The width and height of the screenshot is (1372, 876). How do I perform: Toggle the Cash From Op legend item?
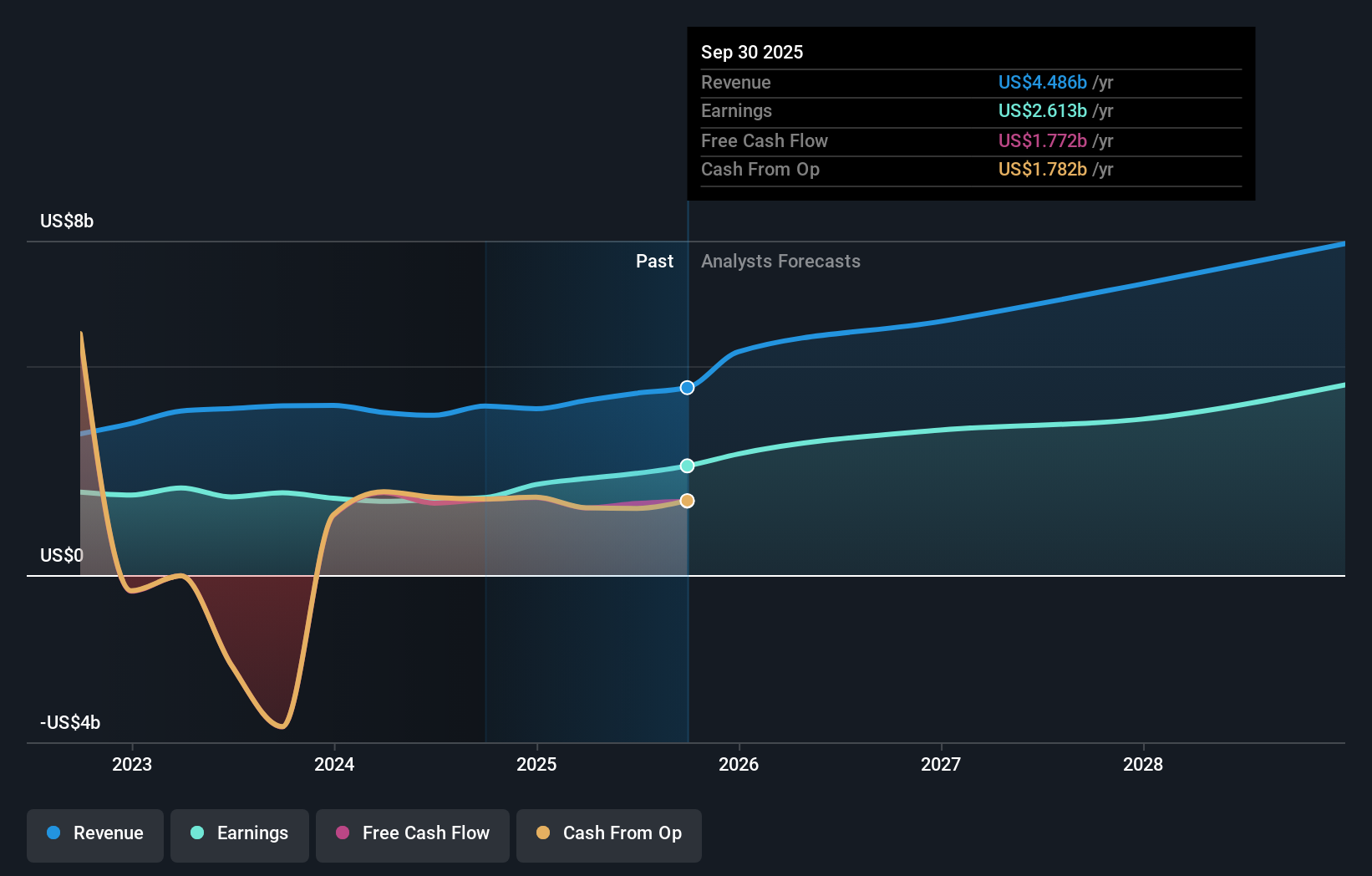pyautogui.click(x=609, y=833)
